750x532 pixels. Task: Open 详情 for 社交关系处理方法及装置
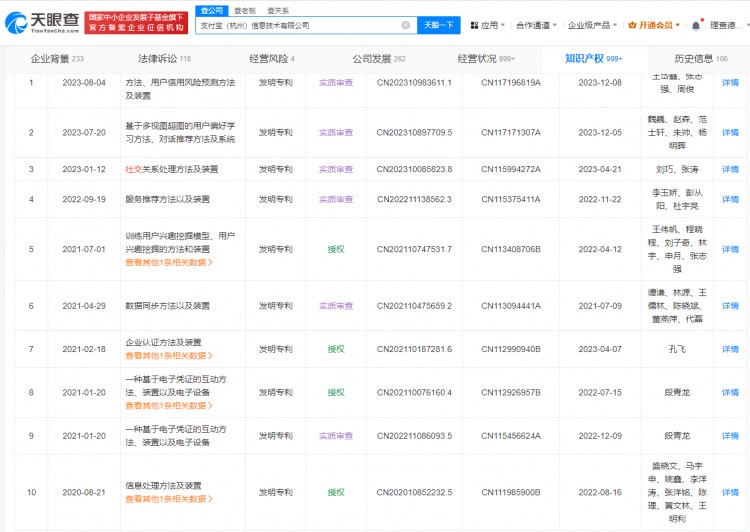click(730, 169)
